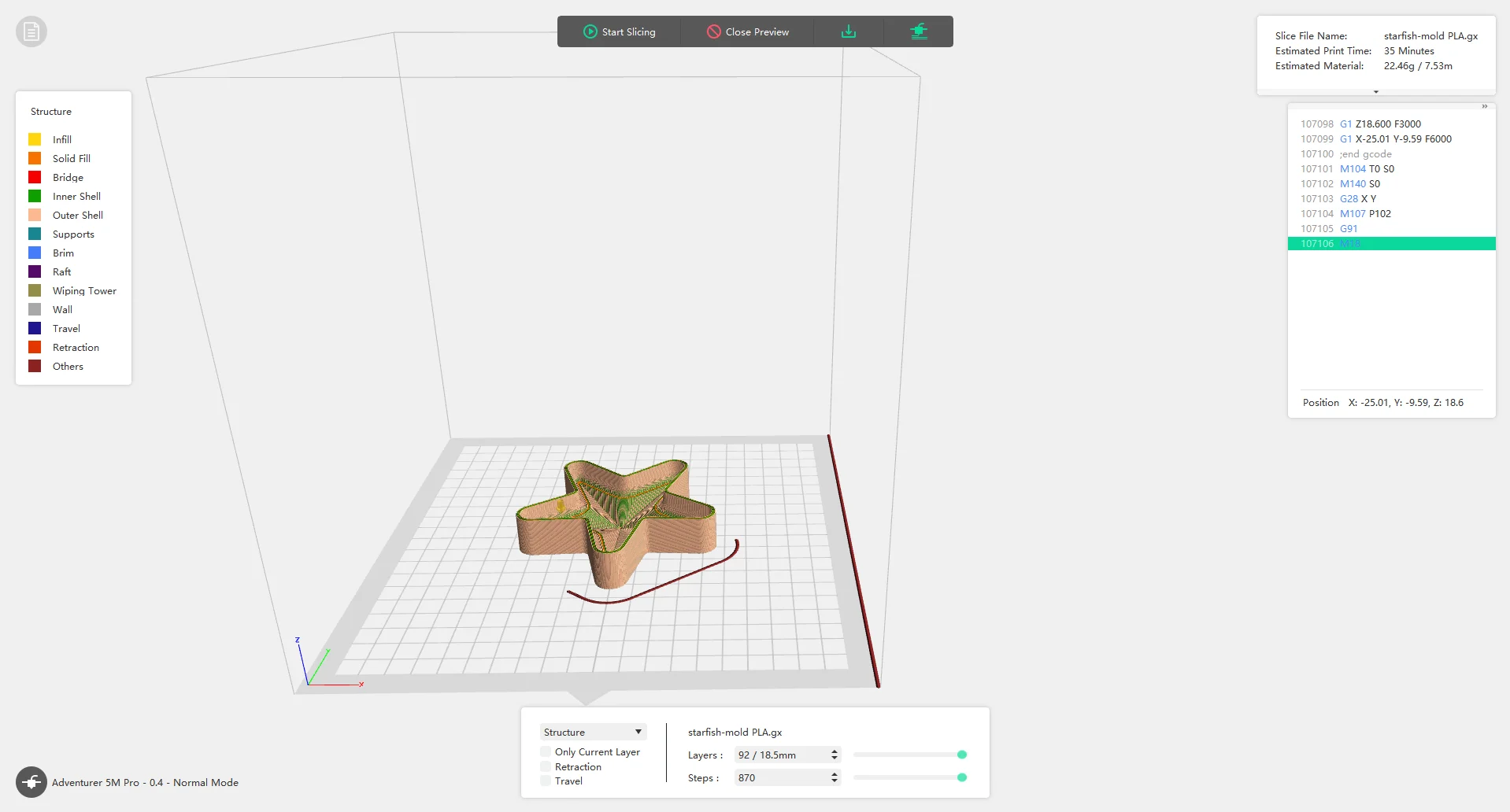Open the file menu document icon
1510x812 pixels.
click(x=31, y=31)
